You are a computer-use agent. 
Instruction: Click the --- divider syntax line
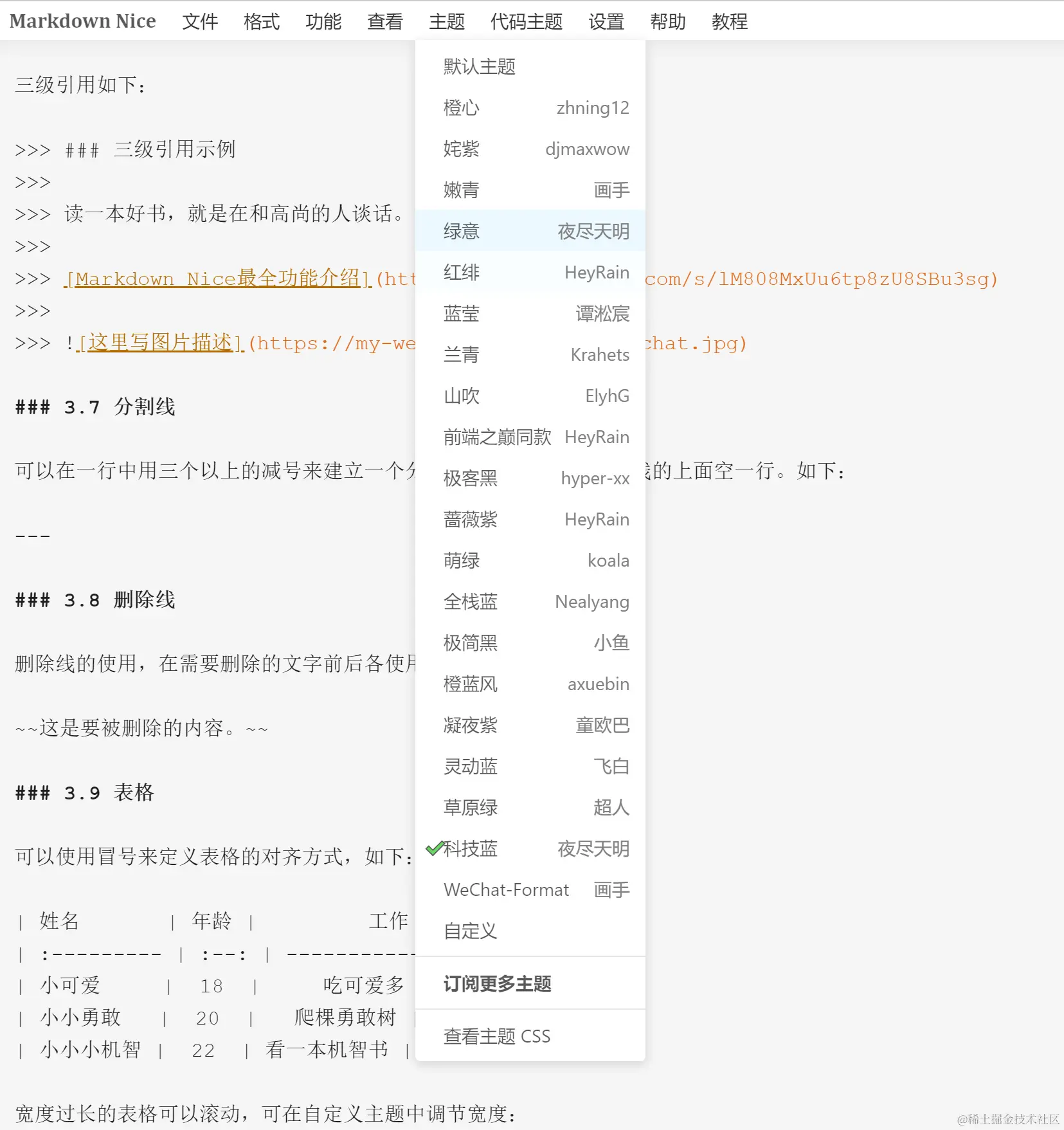[33, 535]
